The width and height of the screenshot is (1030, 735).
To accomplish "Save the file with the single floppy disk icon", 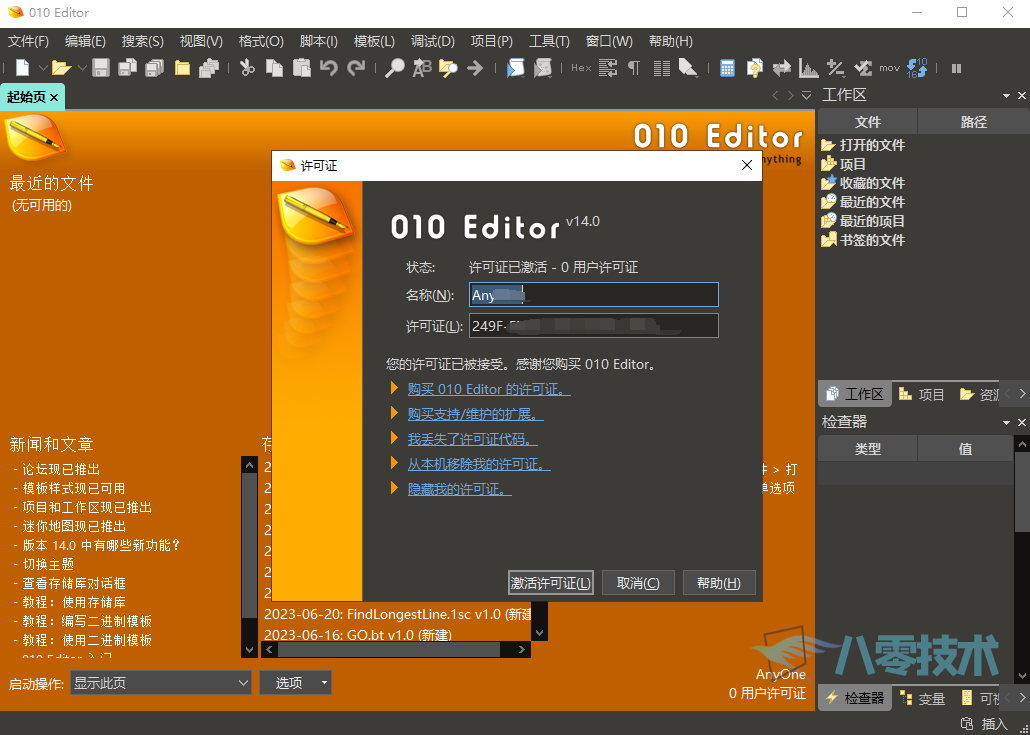I will tap(101, 68).
